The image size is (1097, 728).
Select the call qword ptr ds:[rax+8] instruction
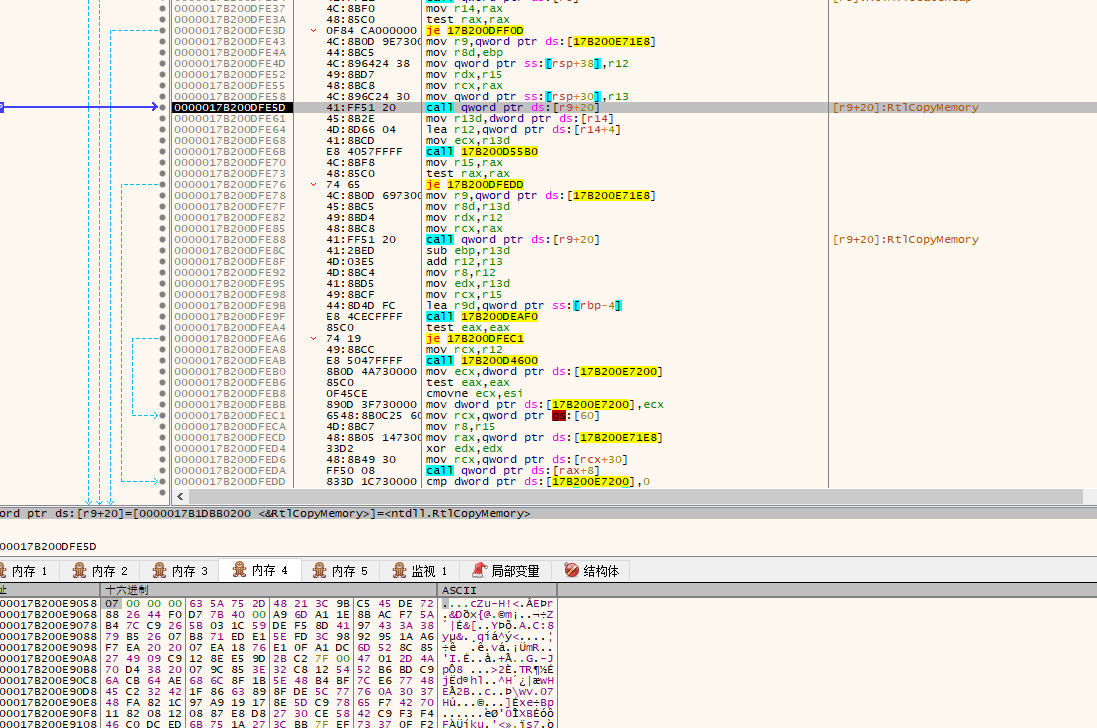[x=512, y=471]
